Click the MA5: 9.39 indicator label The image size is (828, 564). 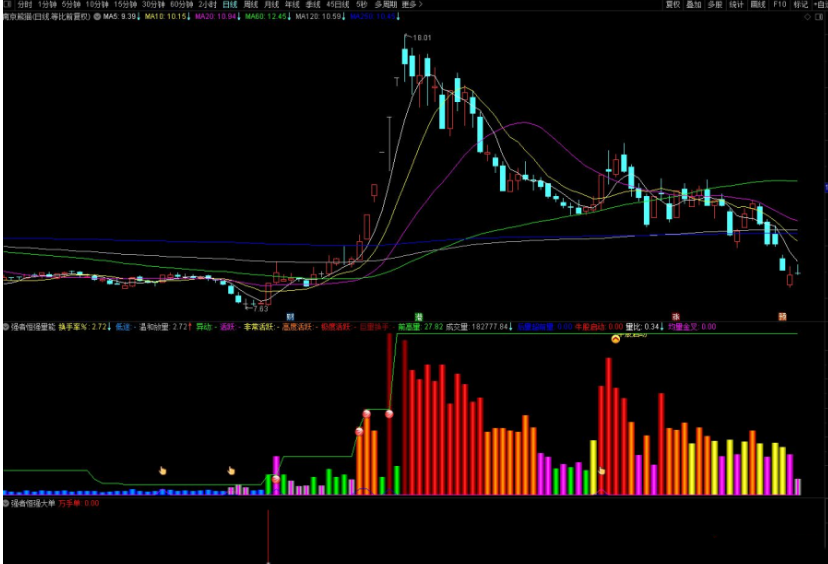tap(121, 17)
